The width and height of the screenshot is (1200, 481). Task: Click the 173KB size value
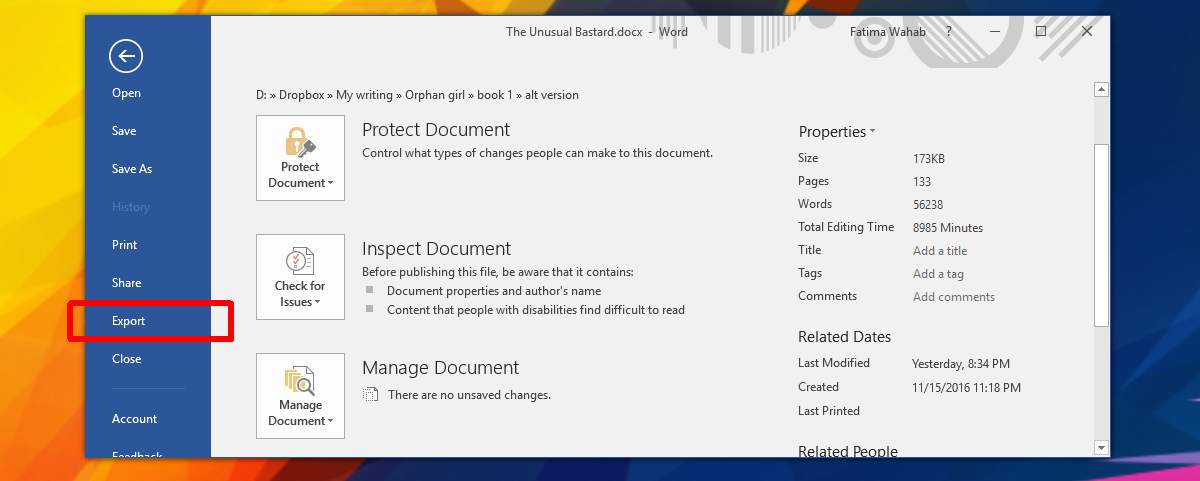point(929,159)
